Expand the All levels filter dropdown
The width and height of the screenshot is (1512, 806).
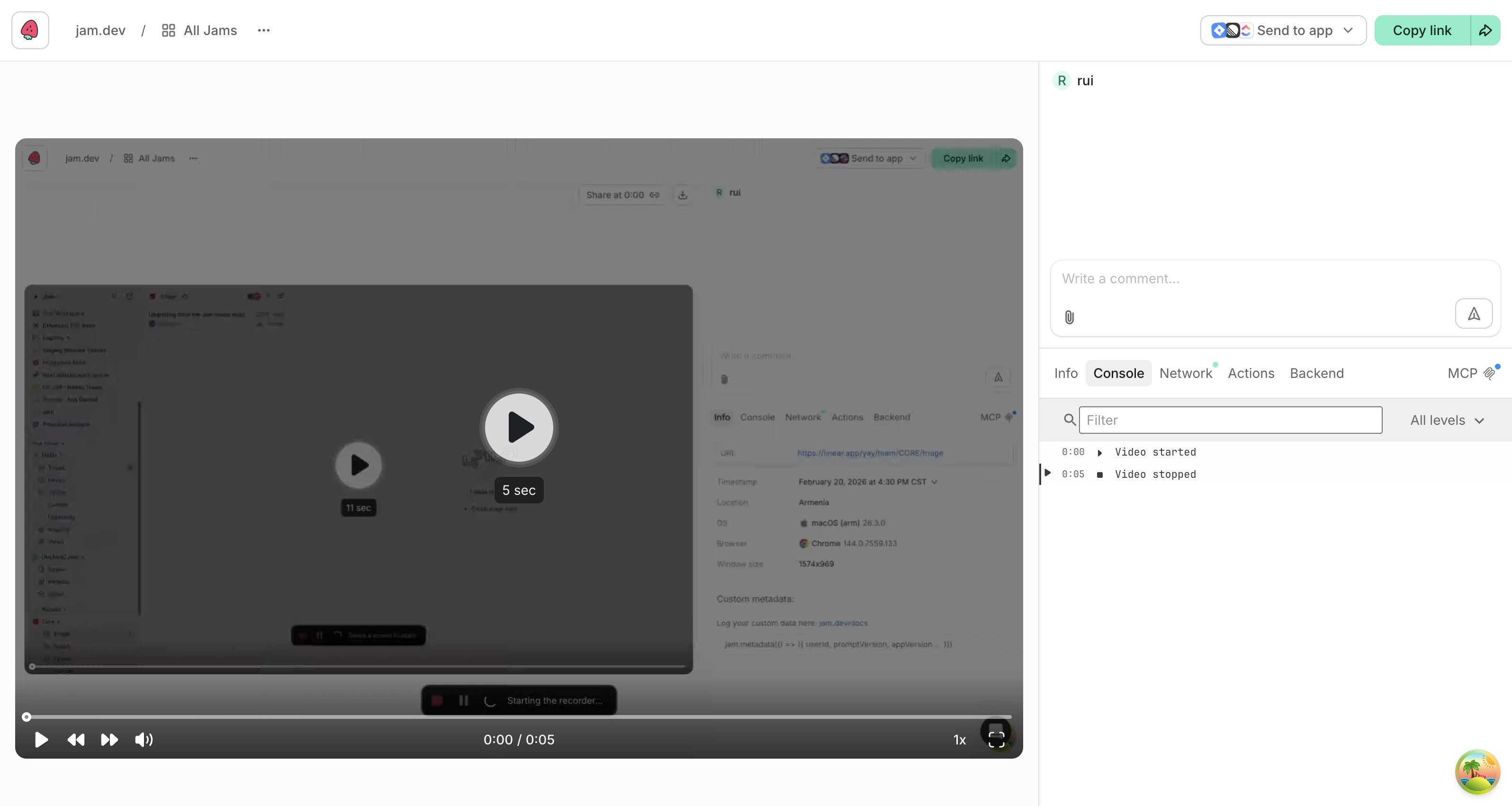[x=1447, y=421]
